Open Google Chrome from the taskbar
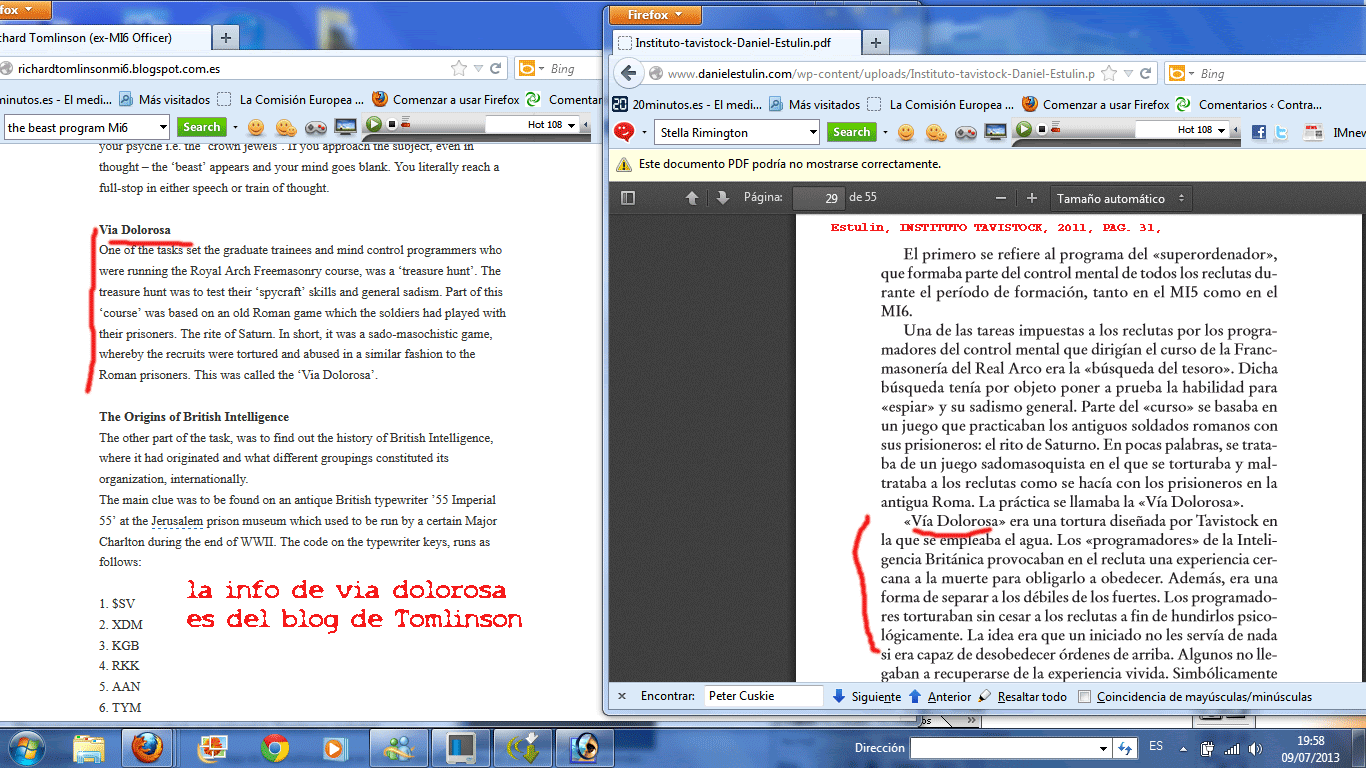 click(274, 747)
